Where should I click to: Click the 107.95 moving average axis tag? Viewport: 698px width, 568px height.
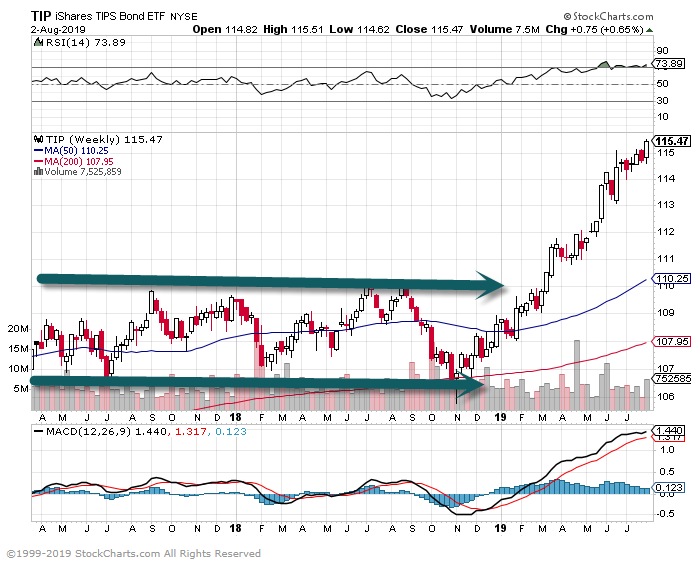pos(672,341)
